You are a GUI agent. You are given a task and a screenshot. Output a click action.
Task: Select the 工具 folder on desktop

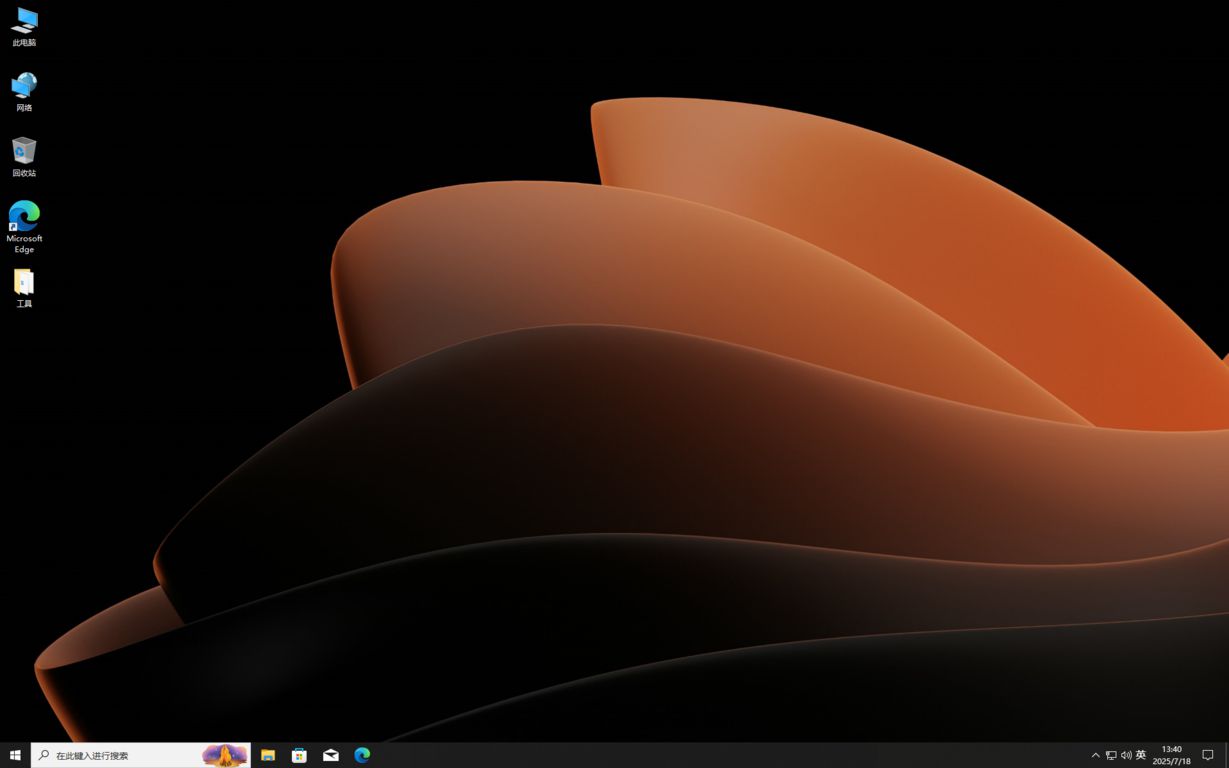click(24, 287)
